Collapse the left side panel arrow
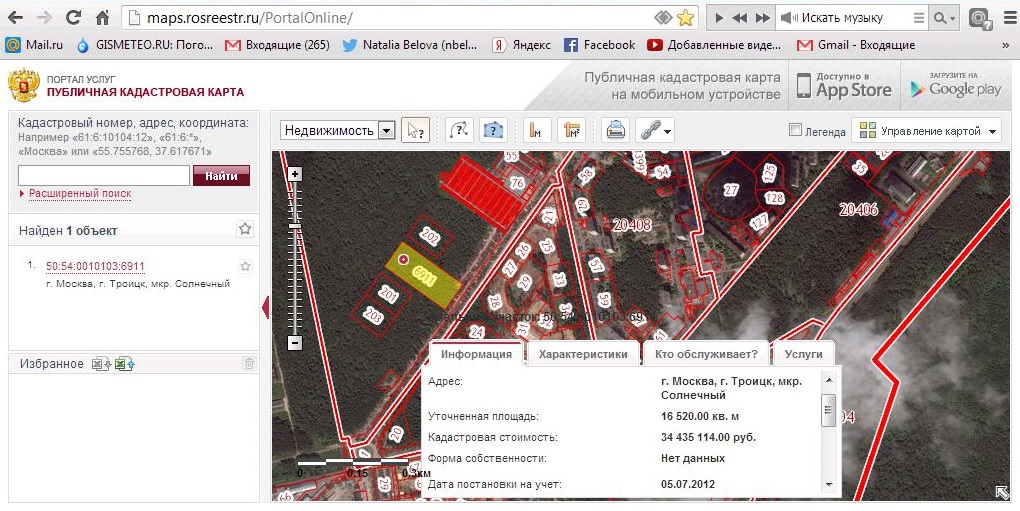 click(265, 307)
